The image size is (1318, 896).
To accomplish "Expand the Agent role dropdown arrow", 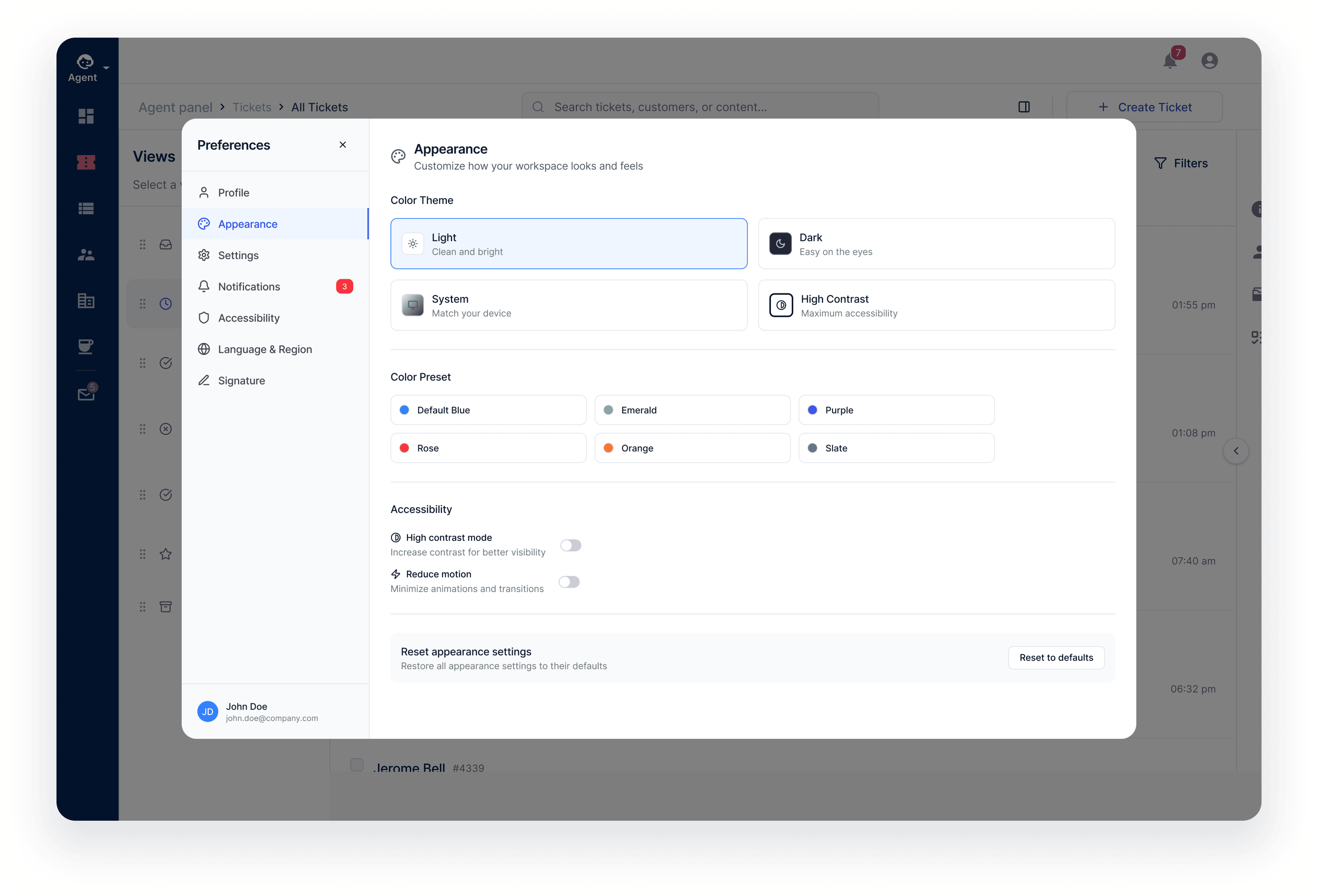I will point(106,68).
